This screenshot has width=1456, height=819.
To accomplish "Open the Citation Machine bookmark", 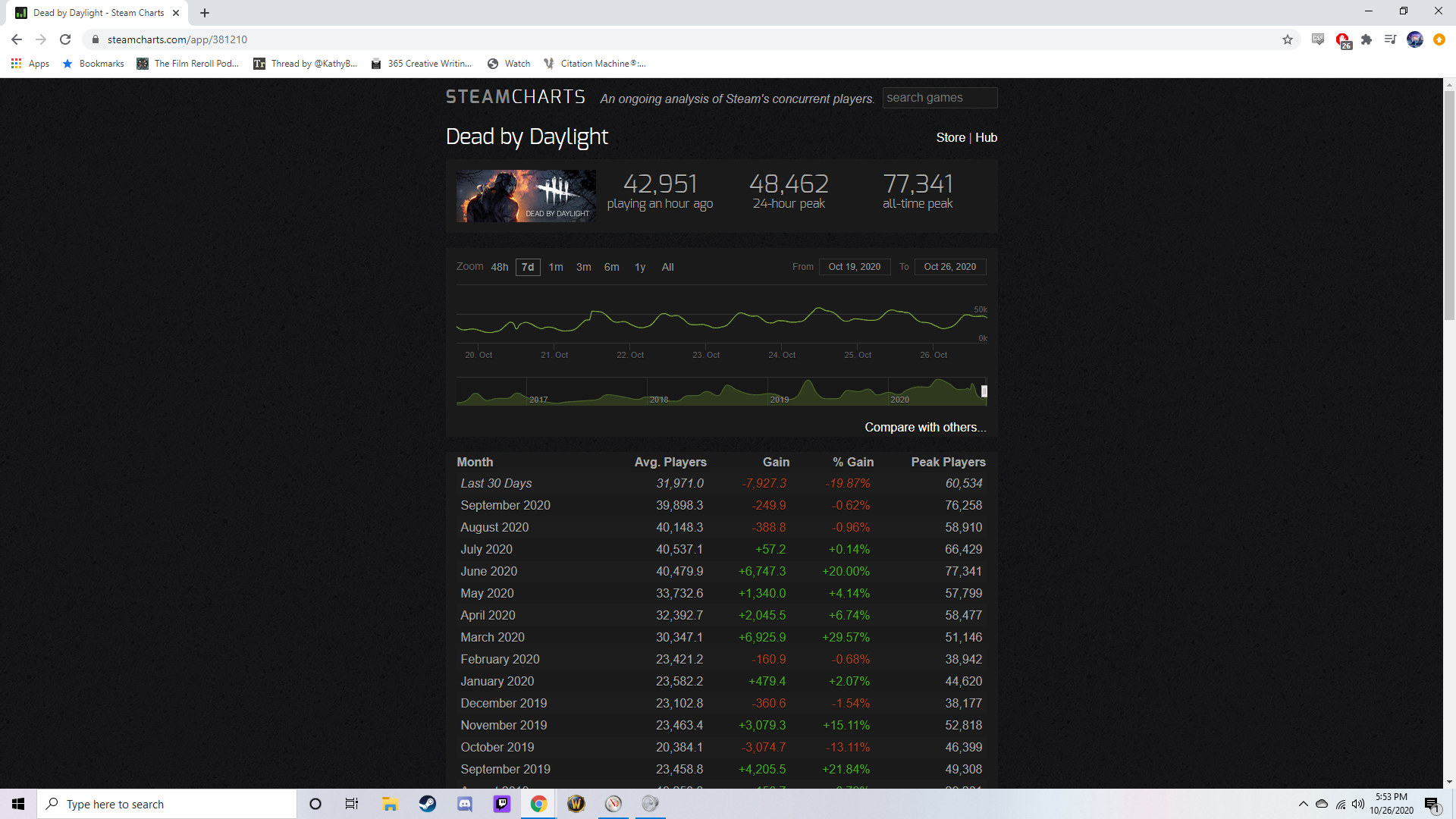I will [595, 64].
